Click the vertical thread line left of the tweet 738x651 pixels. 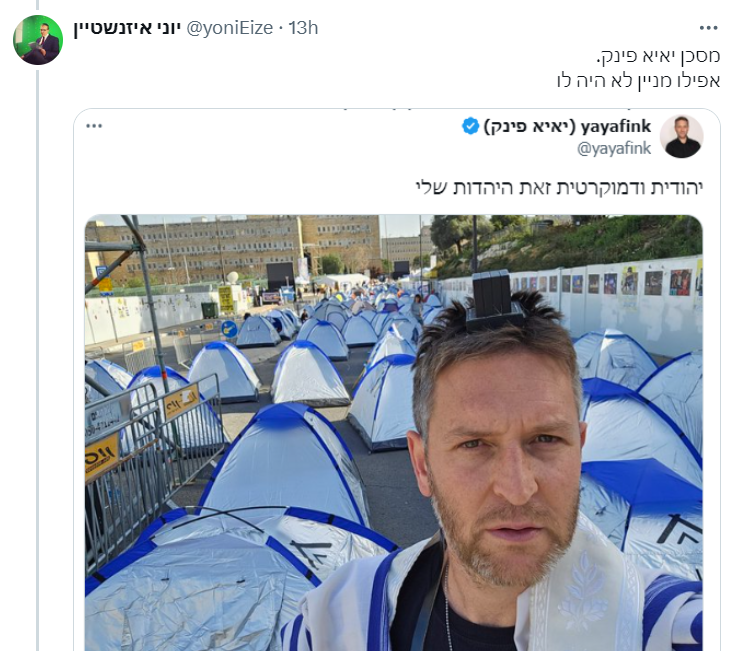(x=38, y=350)
